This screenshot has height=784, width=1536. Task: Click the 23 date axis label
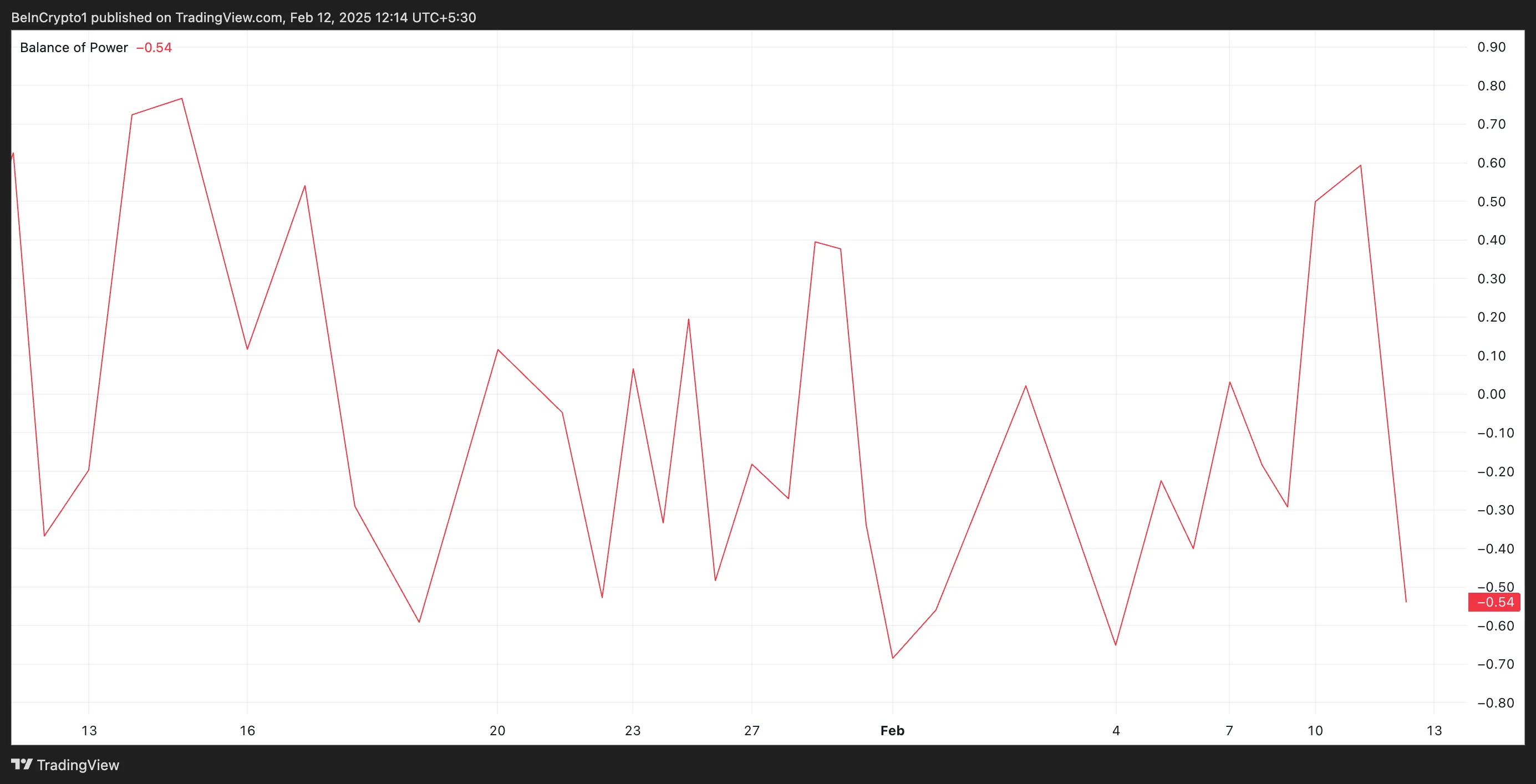[x=633, y=731]
